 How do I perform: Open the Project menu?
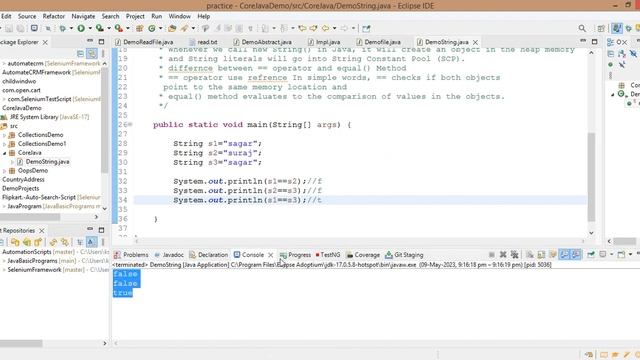[135, 16]
